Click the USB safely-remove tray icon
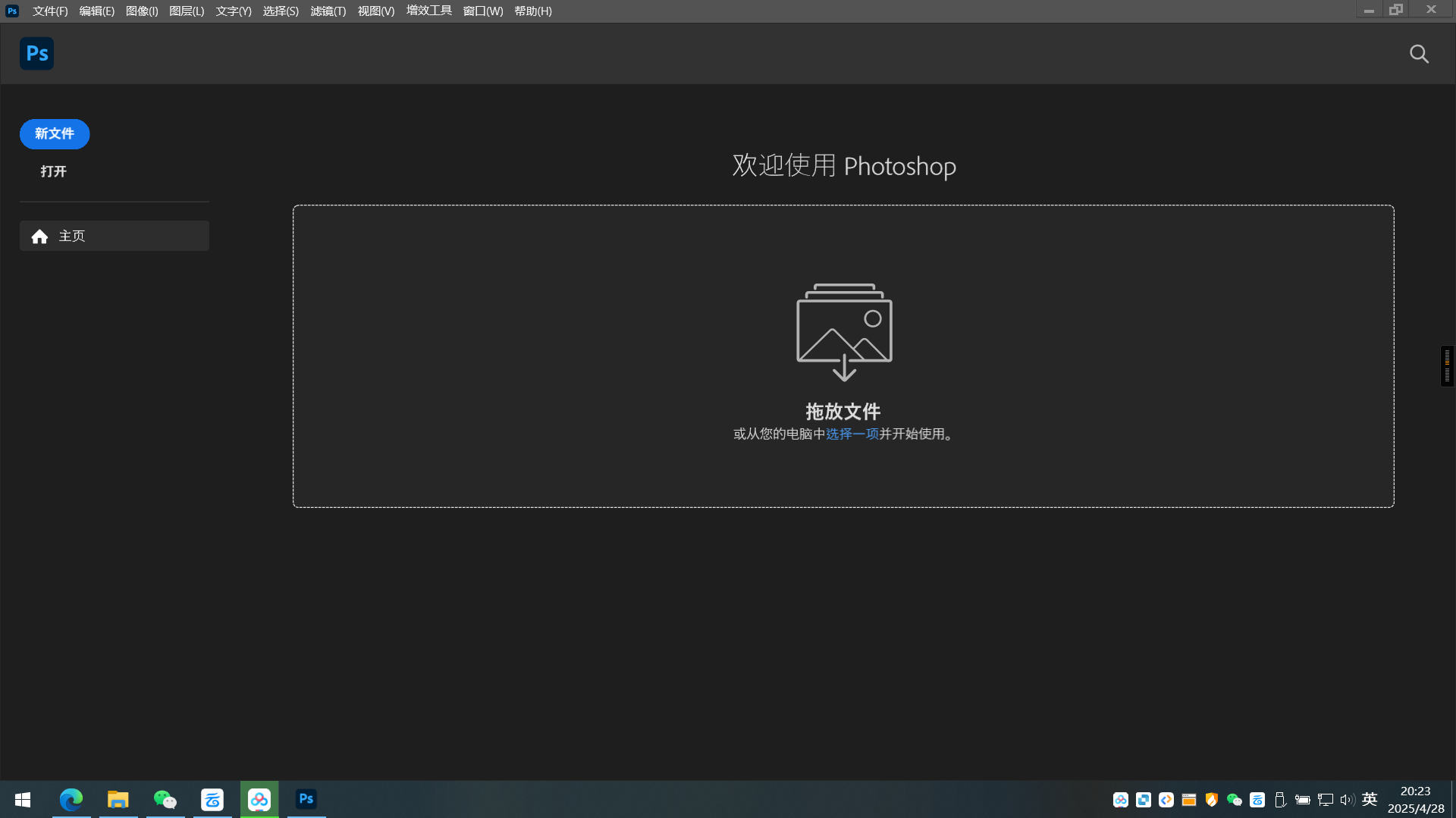Image resolution: width=1456 pixels, height=818 pixels. [1280, 800]
